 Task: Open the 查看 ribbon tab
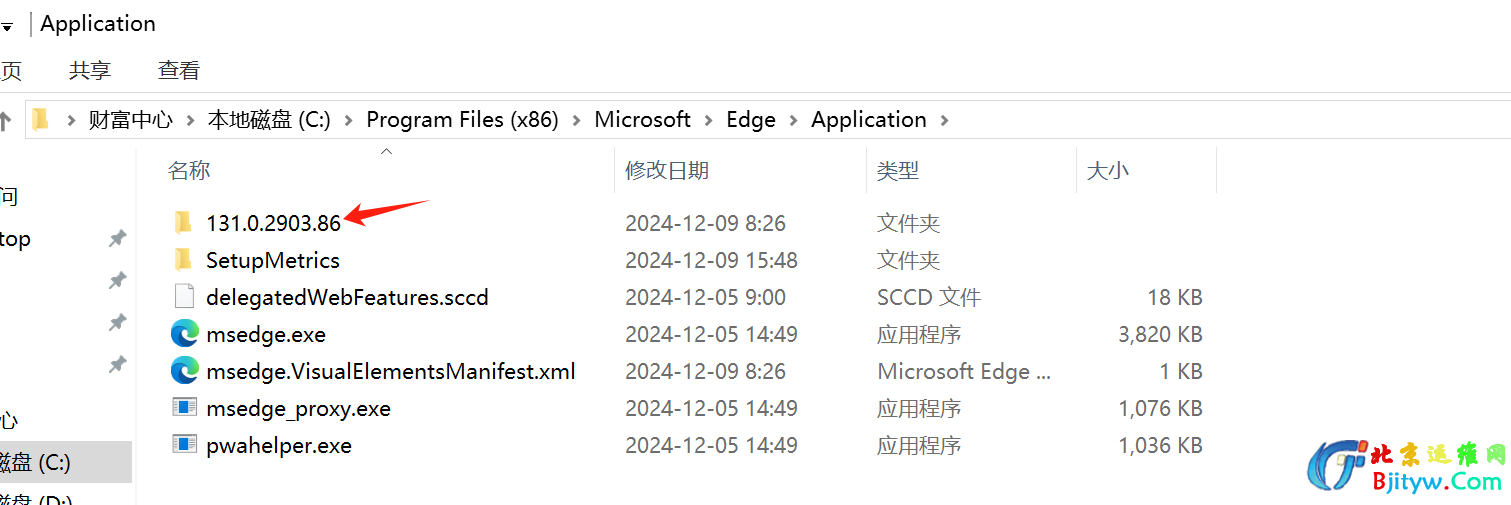point(179,71)
